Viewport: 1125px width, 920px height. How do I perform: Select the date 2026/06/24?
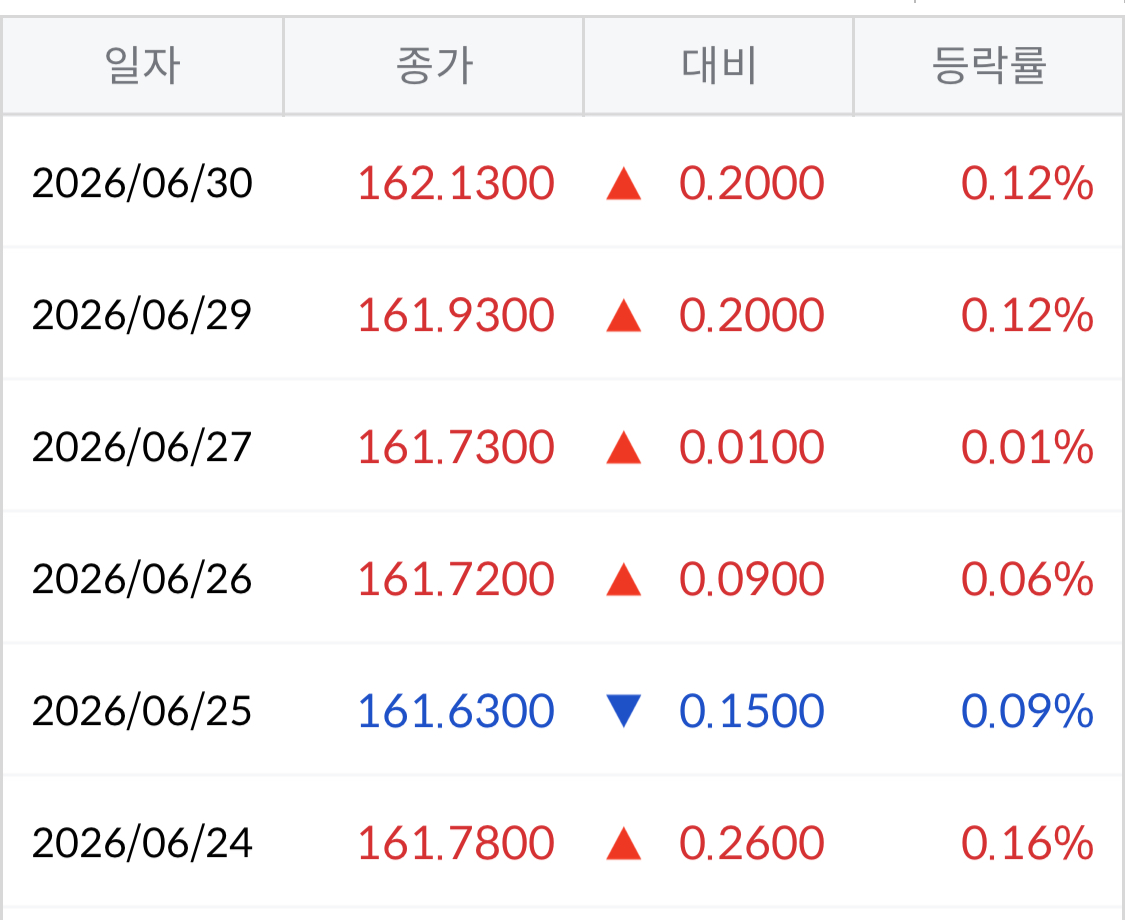pos(142,843)
